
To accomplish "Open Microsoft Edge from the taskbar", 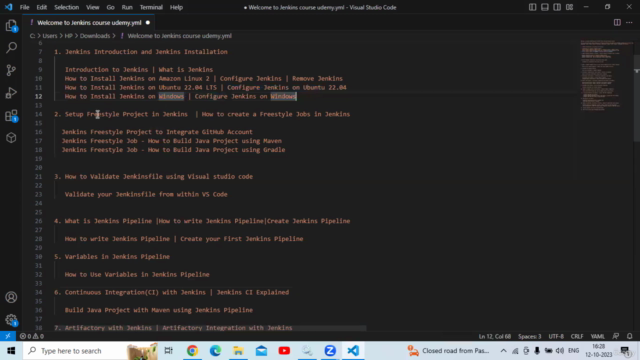I will click(215, 351).
